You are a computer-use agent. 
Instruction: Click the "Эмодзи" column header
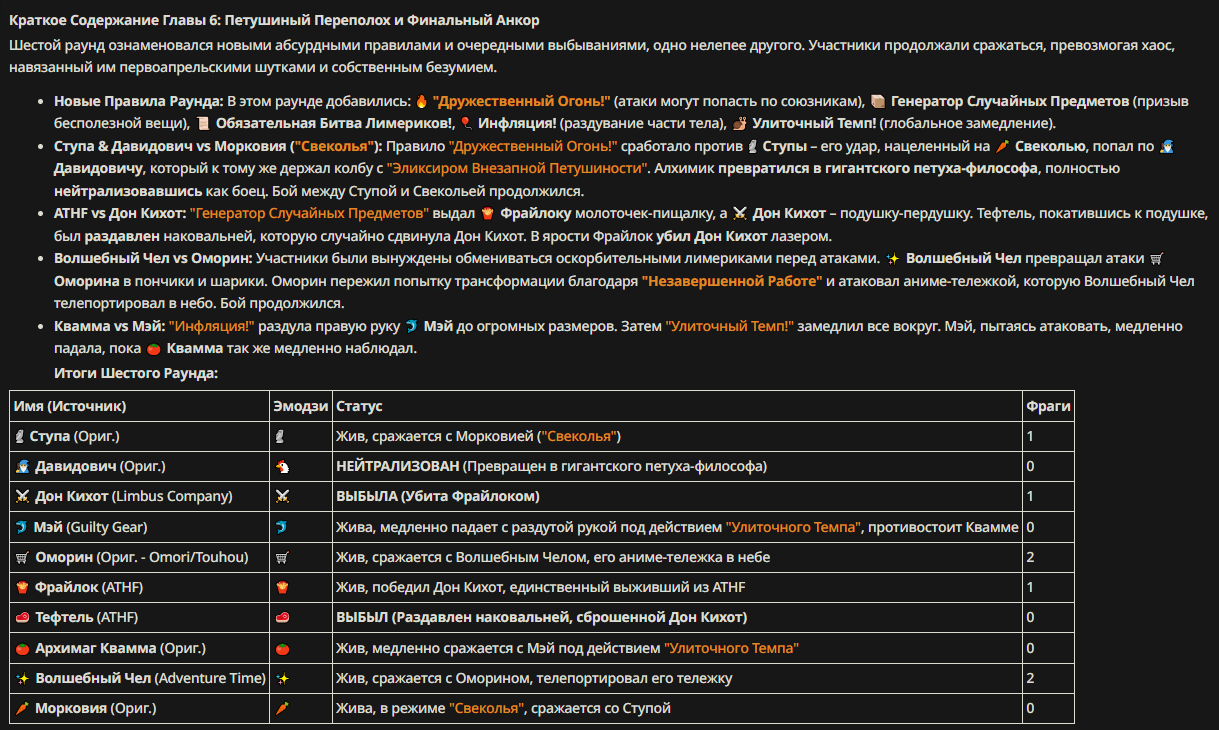click(x=301, y=407)
